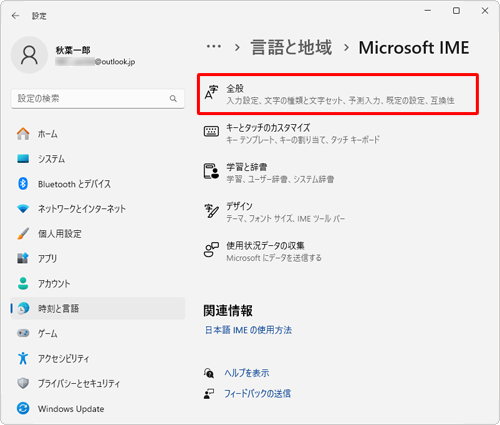500x425 pixels.
Task: Focus the 設定の検索 search field
Action: pos(98,99)
